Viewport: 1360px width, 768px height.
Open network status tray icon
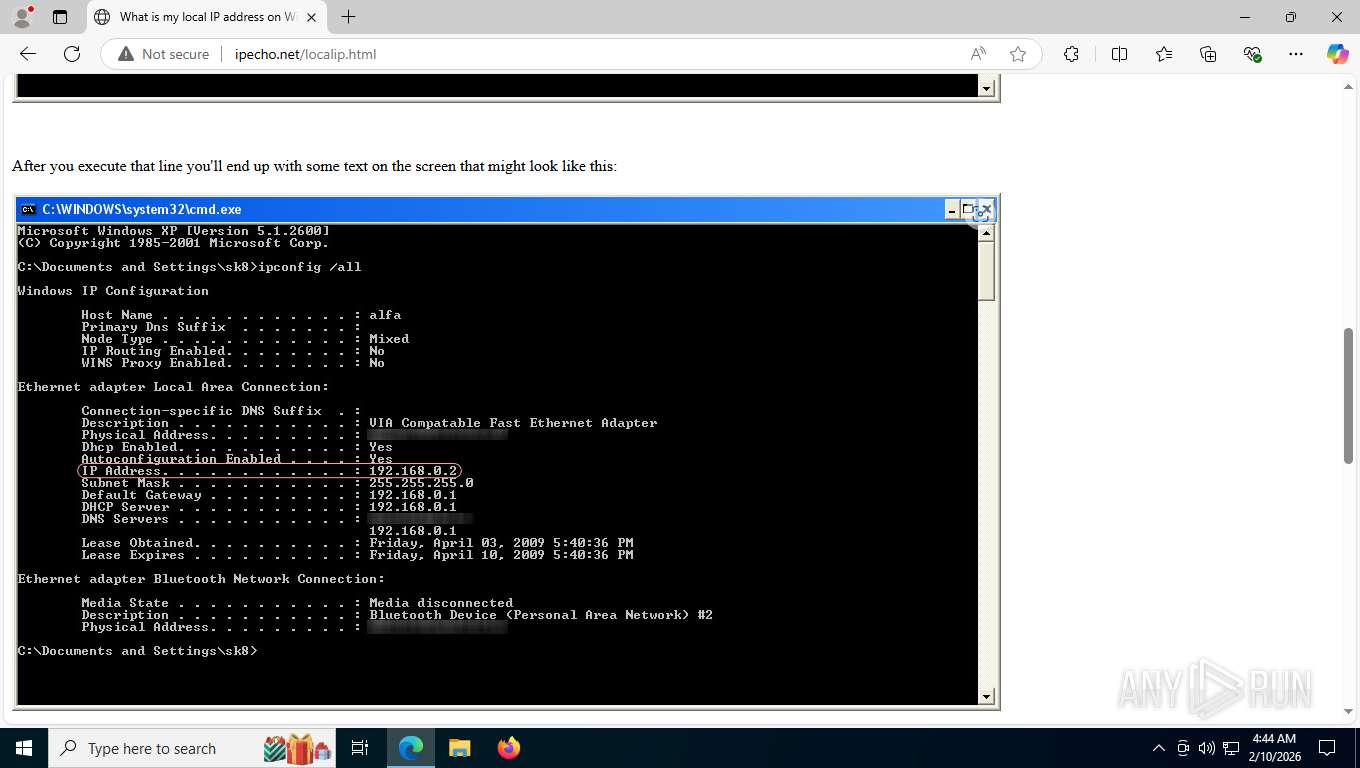click(1231, 748)
